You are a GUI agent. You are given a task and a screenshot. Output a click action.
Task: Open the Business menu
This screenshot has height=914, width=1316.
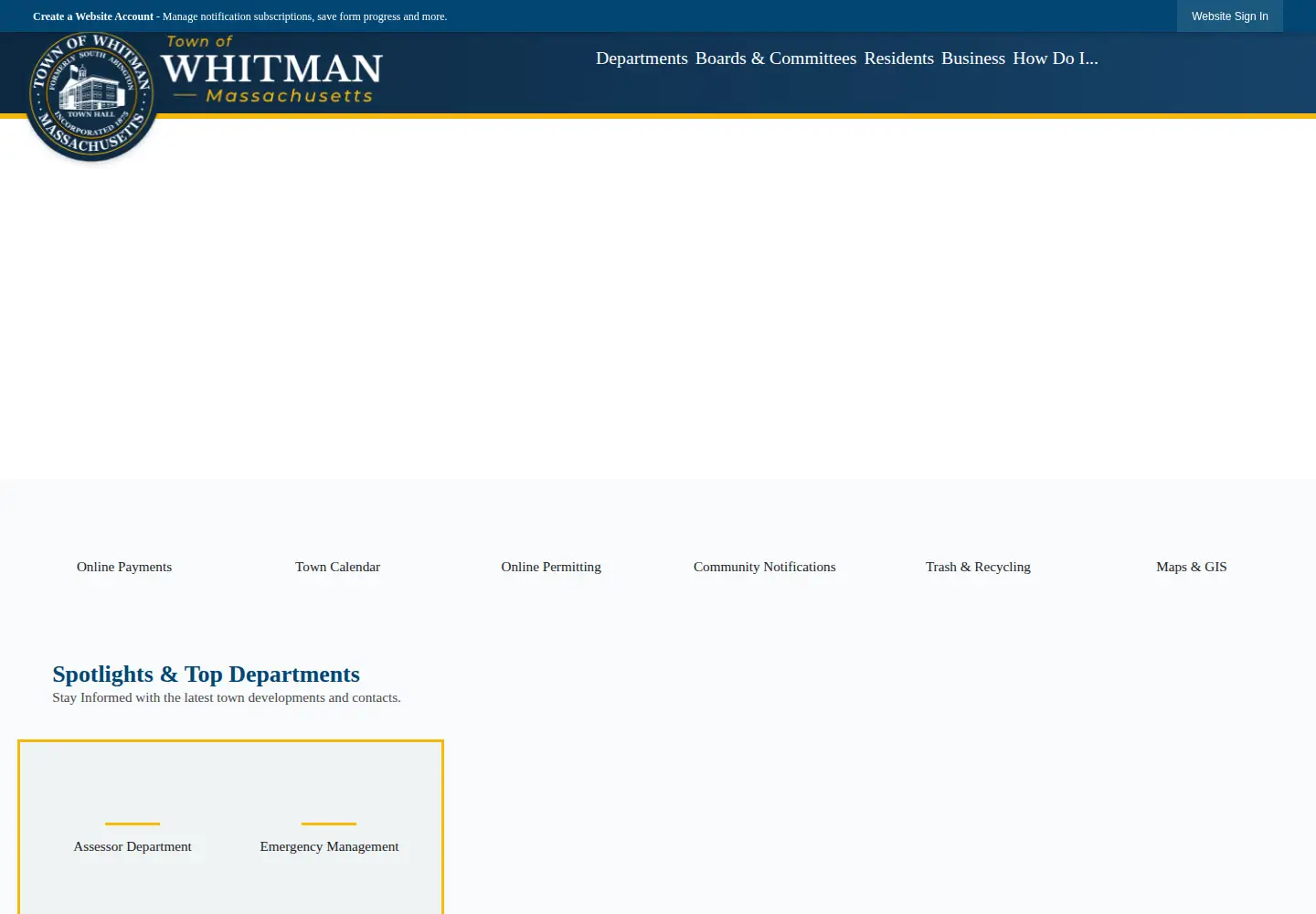[x=973, y=58]
